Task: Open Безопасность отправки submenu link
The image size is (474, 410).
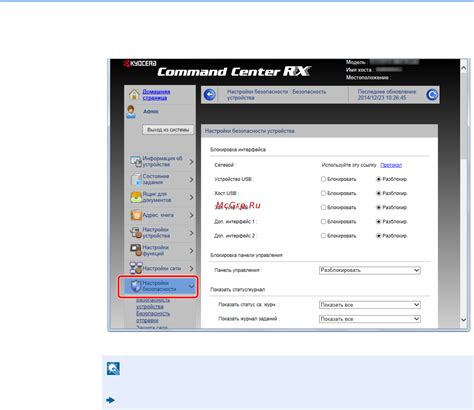Action: [x=153, y=317]
